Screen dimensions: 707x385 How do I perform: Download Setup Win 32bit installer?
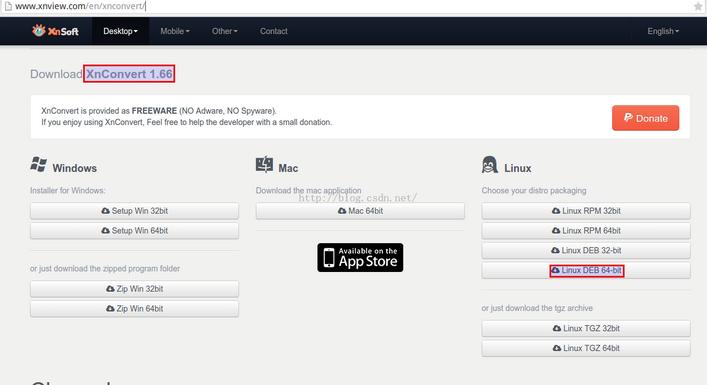[x=134, y=211]
